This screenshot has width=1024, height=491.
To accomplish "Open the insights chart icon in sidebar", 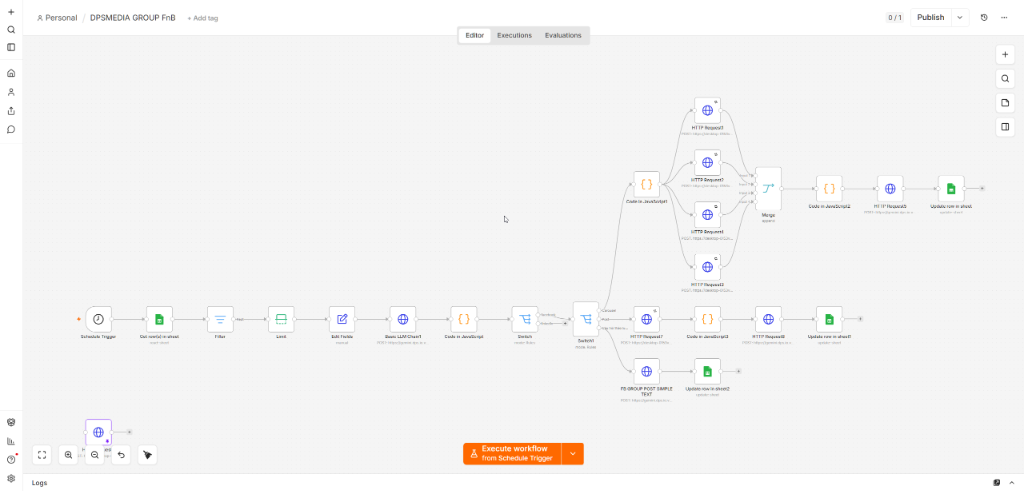I will tap(11, 441).
